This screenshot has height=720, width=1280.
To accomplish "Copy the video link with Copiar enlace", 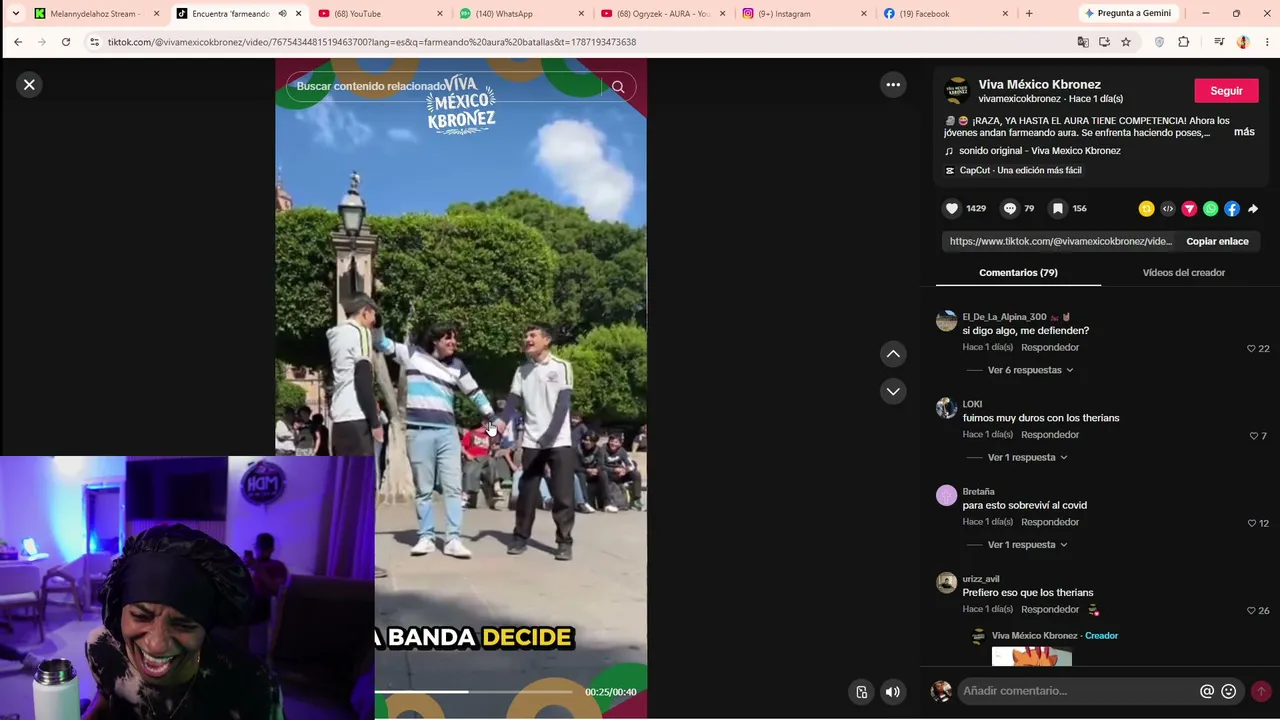I will click(x=1217, y=241).
